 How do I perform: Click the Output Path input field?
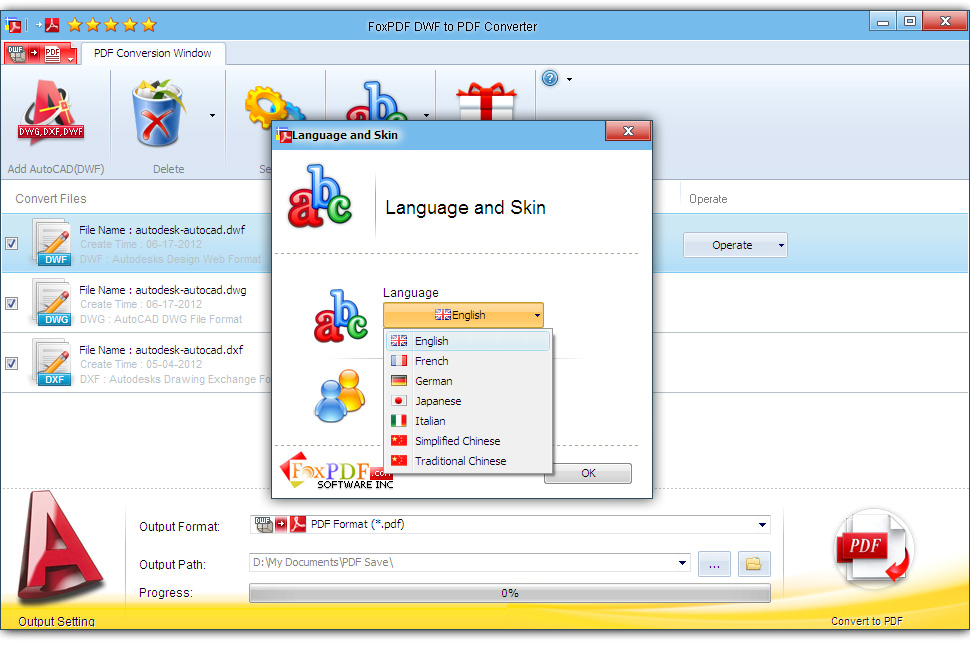[462, 563]
